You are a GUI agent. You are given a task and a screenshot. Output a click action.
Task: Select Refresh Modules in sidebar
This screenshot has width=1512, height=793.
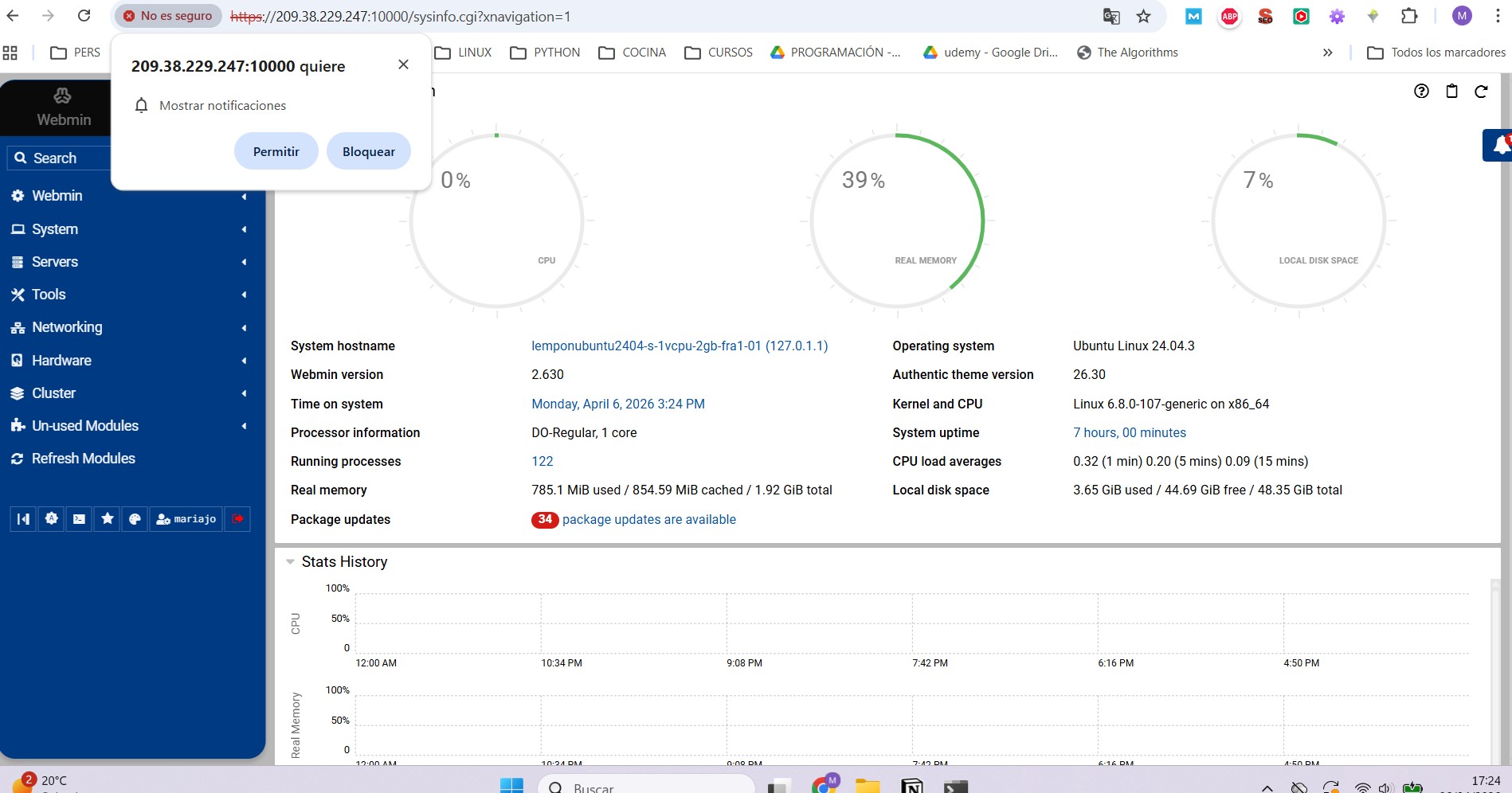click(x=83, y=459)
